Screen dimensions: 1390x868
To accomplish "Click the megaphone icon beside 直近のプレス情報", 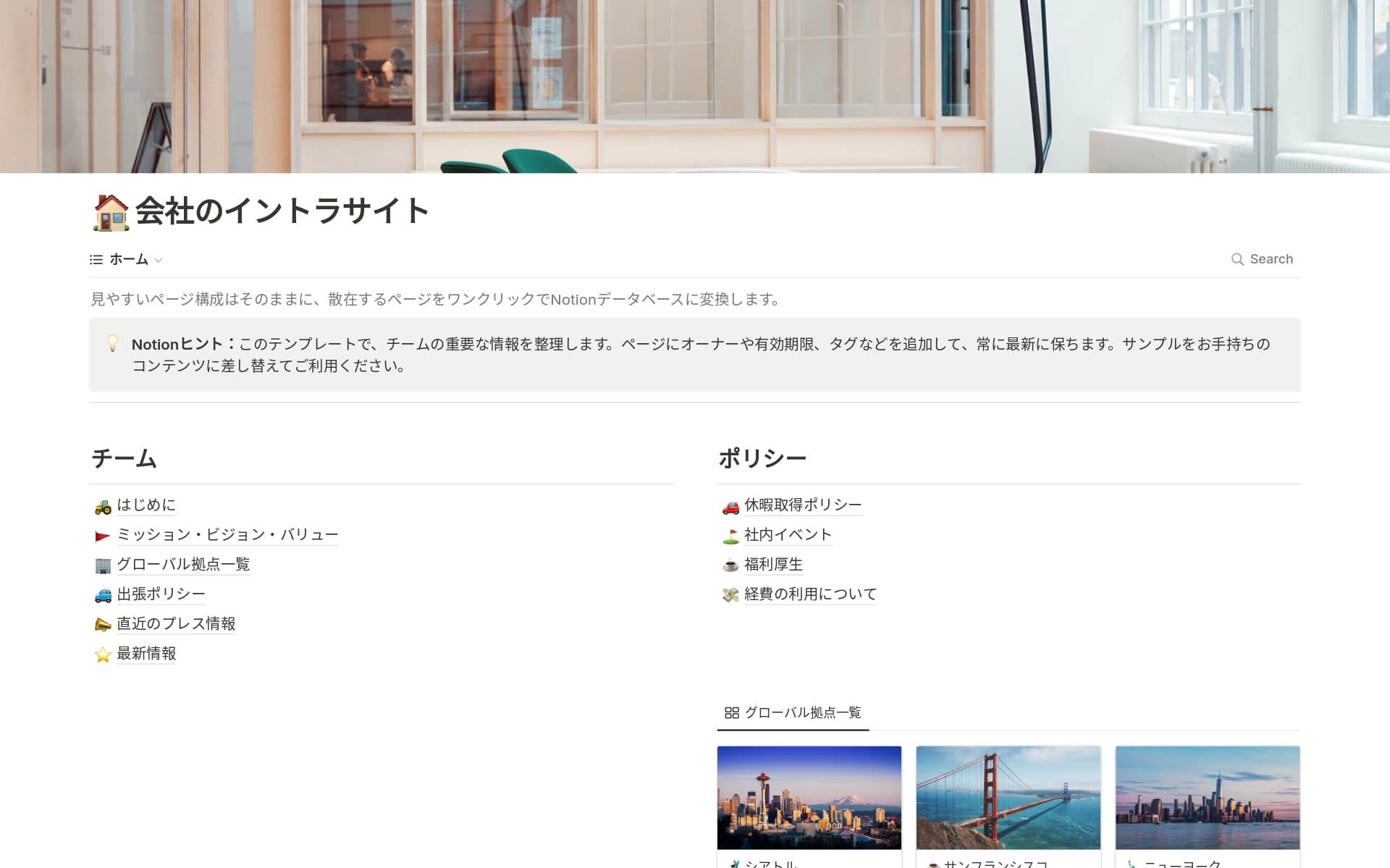I will pos(103,624).
